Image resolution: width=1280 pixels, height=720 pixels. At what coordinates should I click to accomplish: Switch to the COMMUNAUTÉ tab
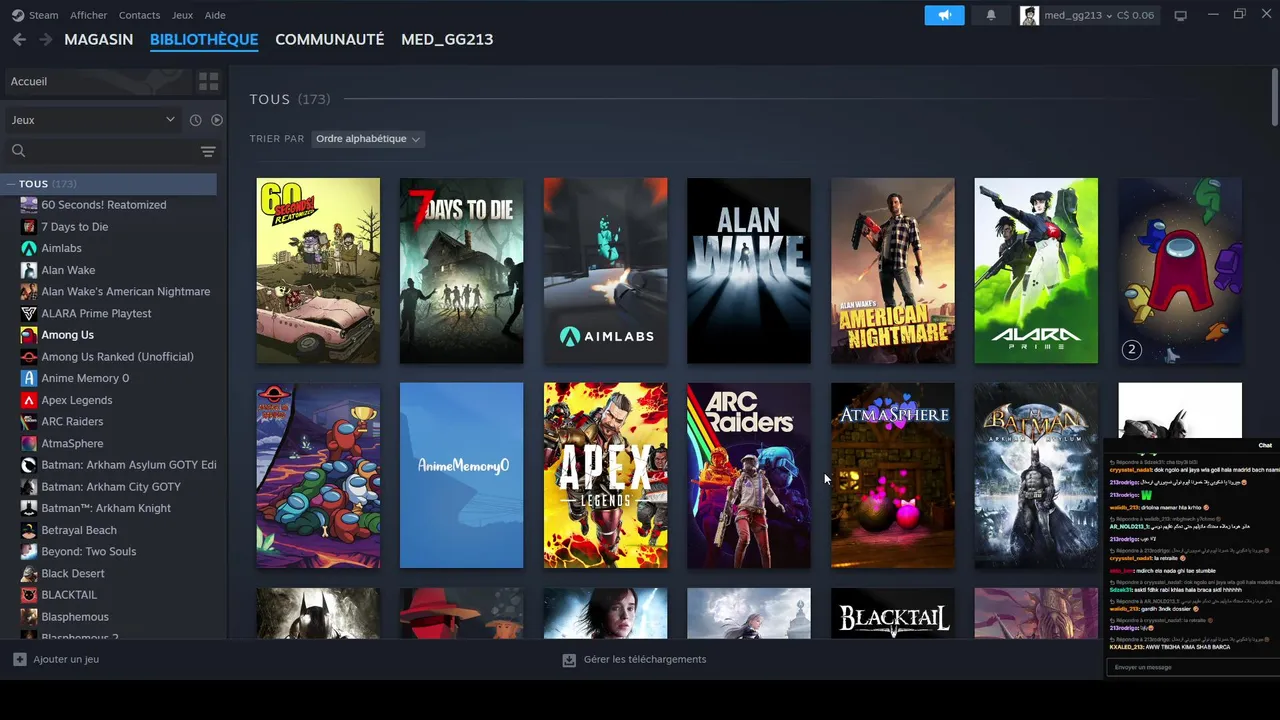pos(330,39)
